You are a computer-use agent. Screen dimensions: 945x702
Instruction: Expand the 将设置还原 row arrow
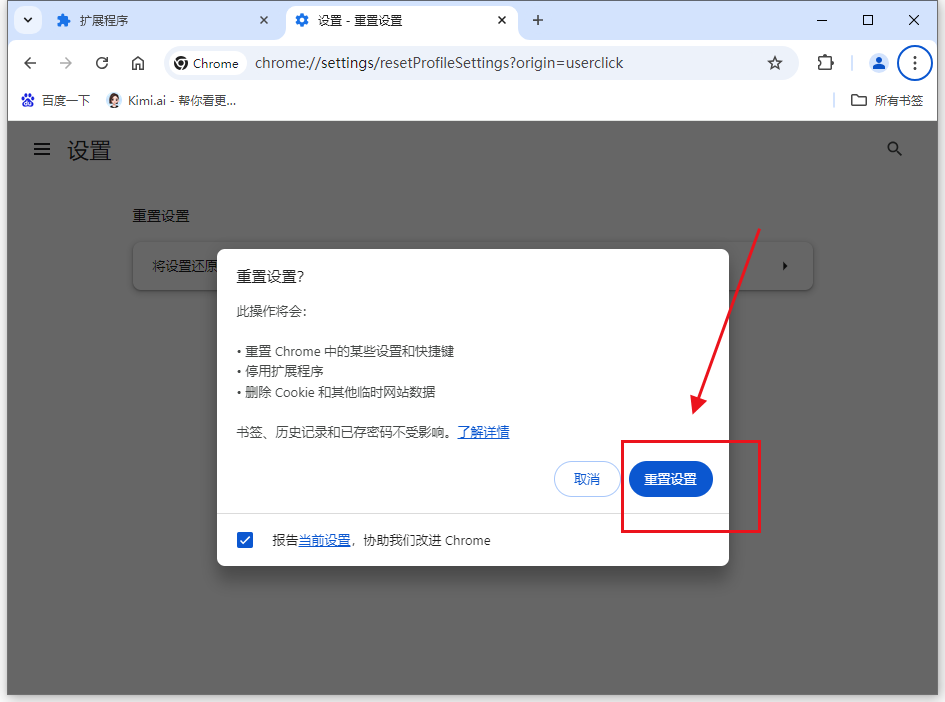785,266
